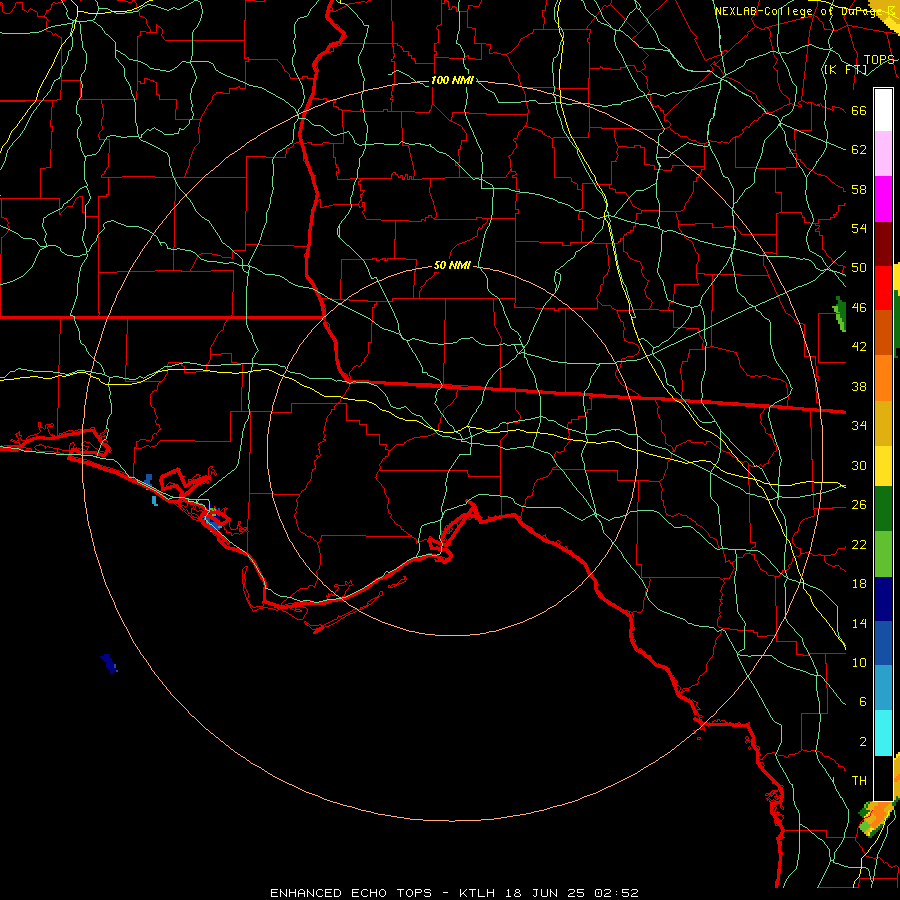Click the legend value '54'
Image resolution: width=900 pixels, height=900 pixels.
[859, 228]
